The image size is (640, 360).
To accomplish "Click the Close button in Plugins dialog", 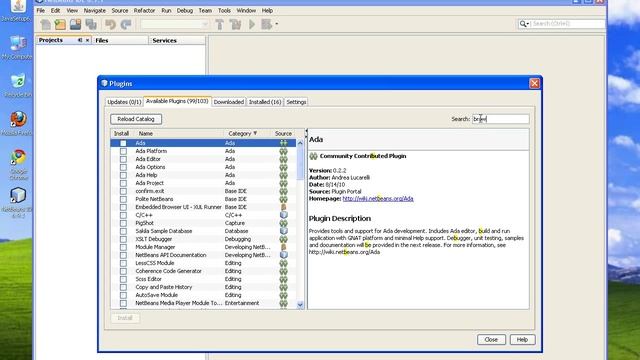I will [491, 340].
